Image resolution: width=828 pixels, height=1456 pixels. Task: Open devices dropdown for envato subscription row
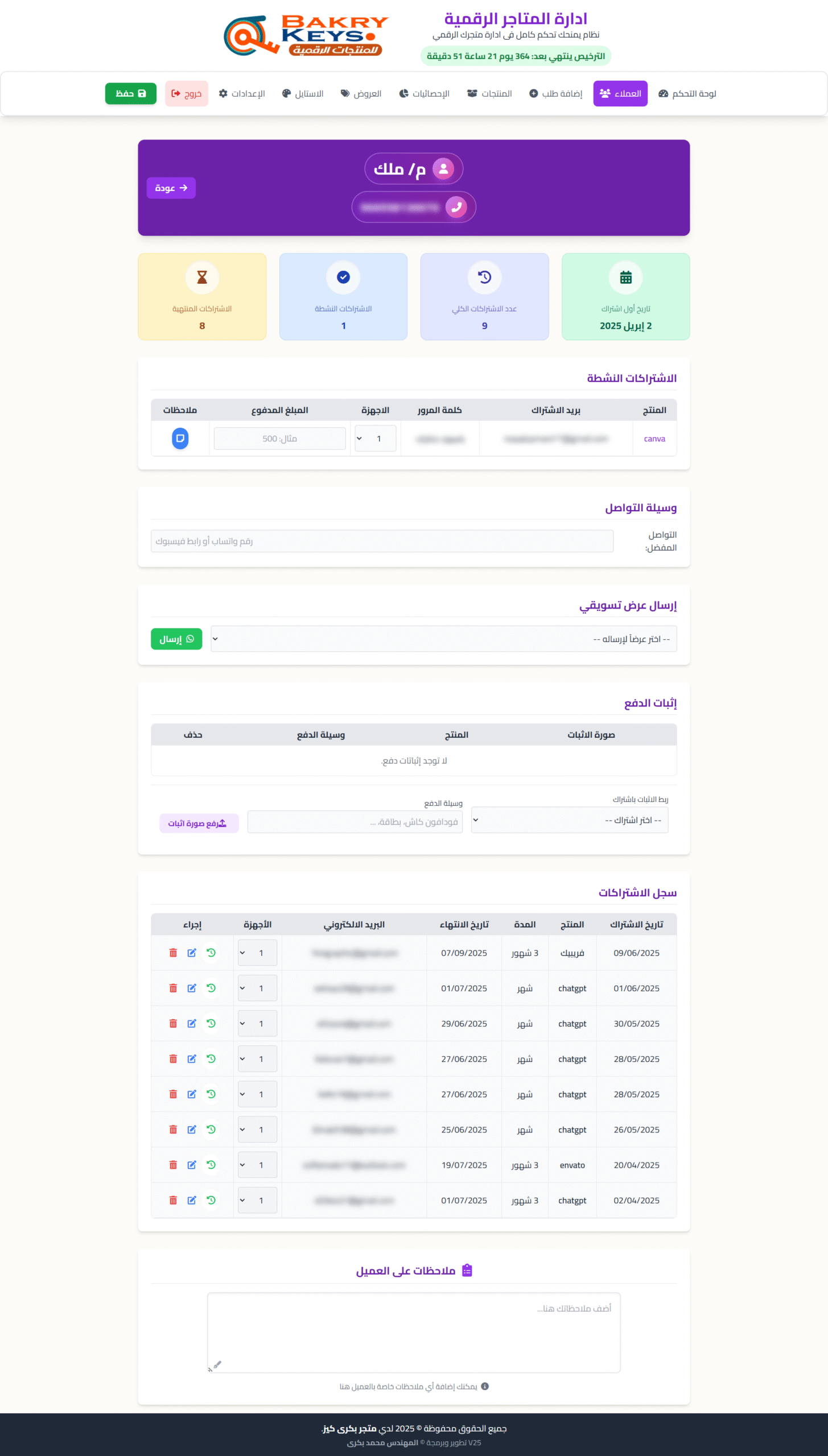(257, 1165)
